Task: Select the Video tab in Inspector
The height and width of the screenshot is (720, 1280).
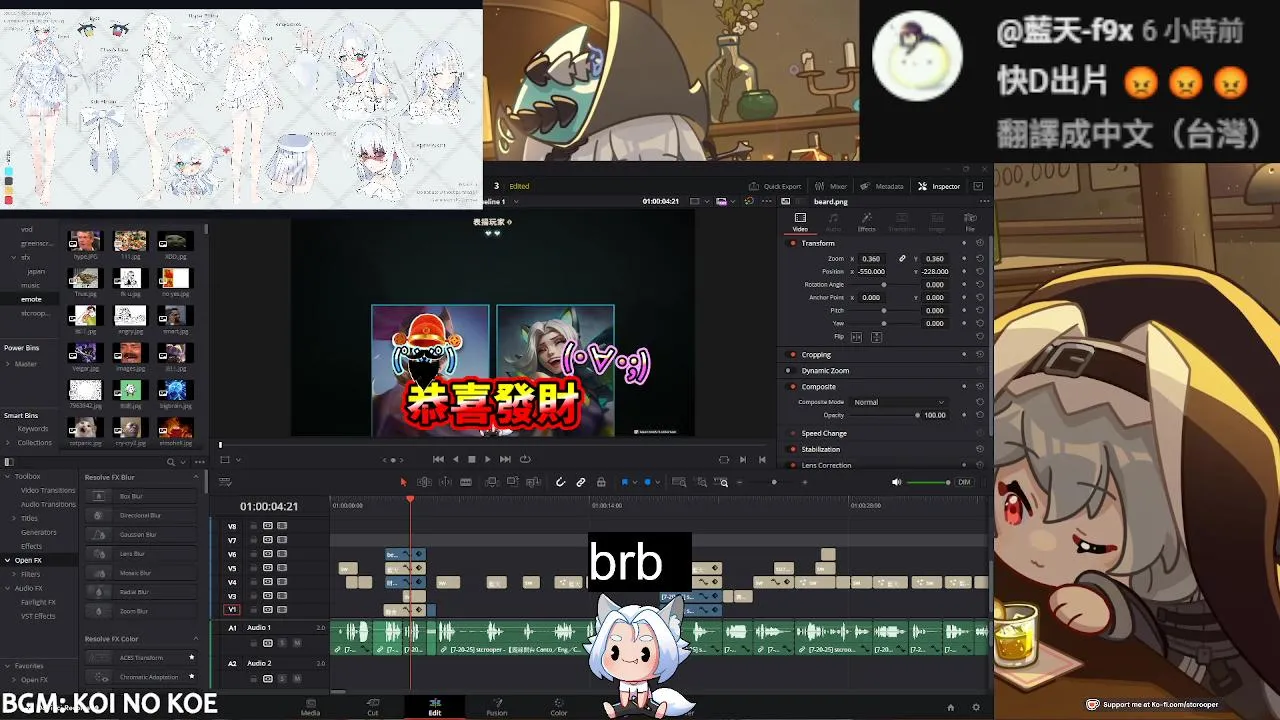Action: [x=800, y=222]
